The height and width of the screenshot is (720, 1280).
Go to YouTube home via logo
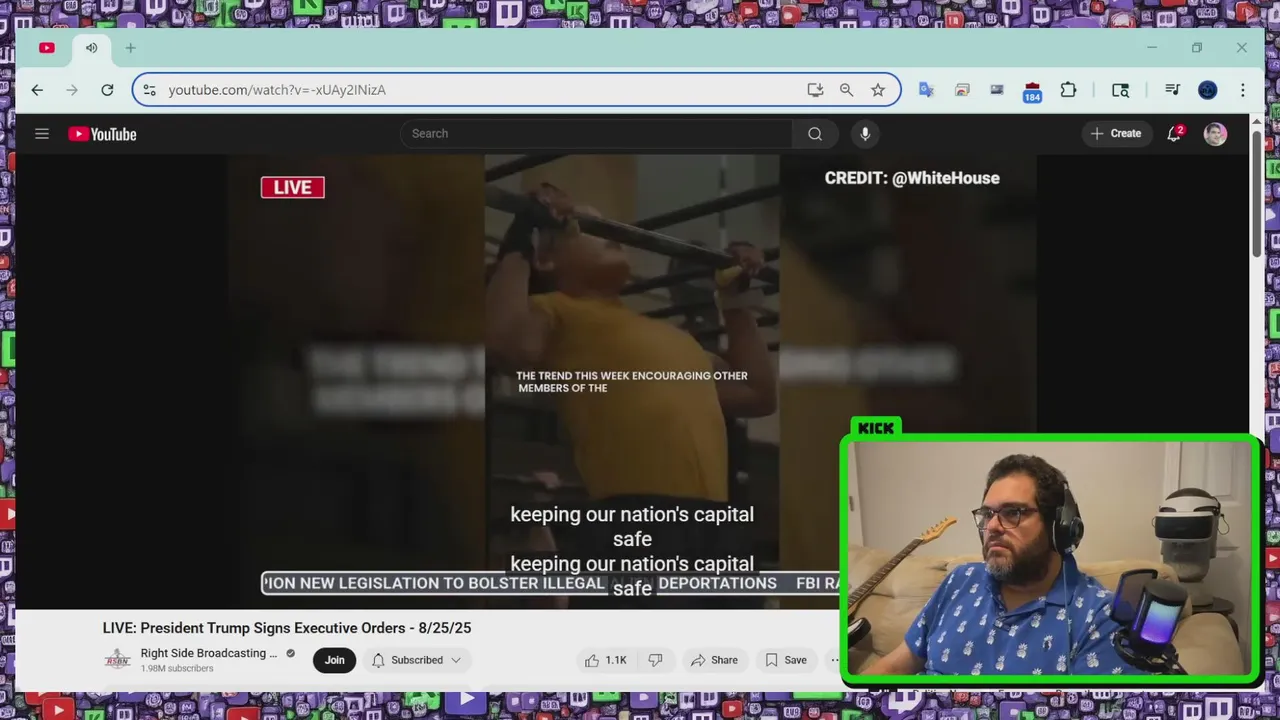[102, 134]
